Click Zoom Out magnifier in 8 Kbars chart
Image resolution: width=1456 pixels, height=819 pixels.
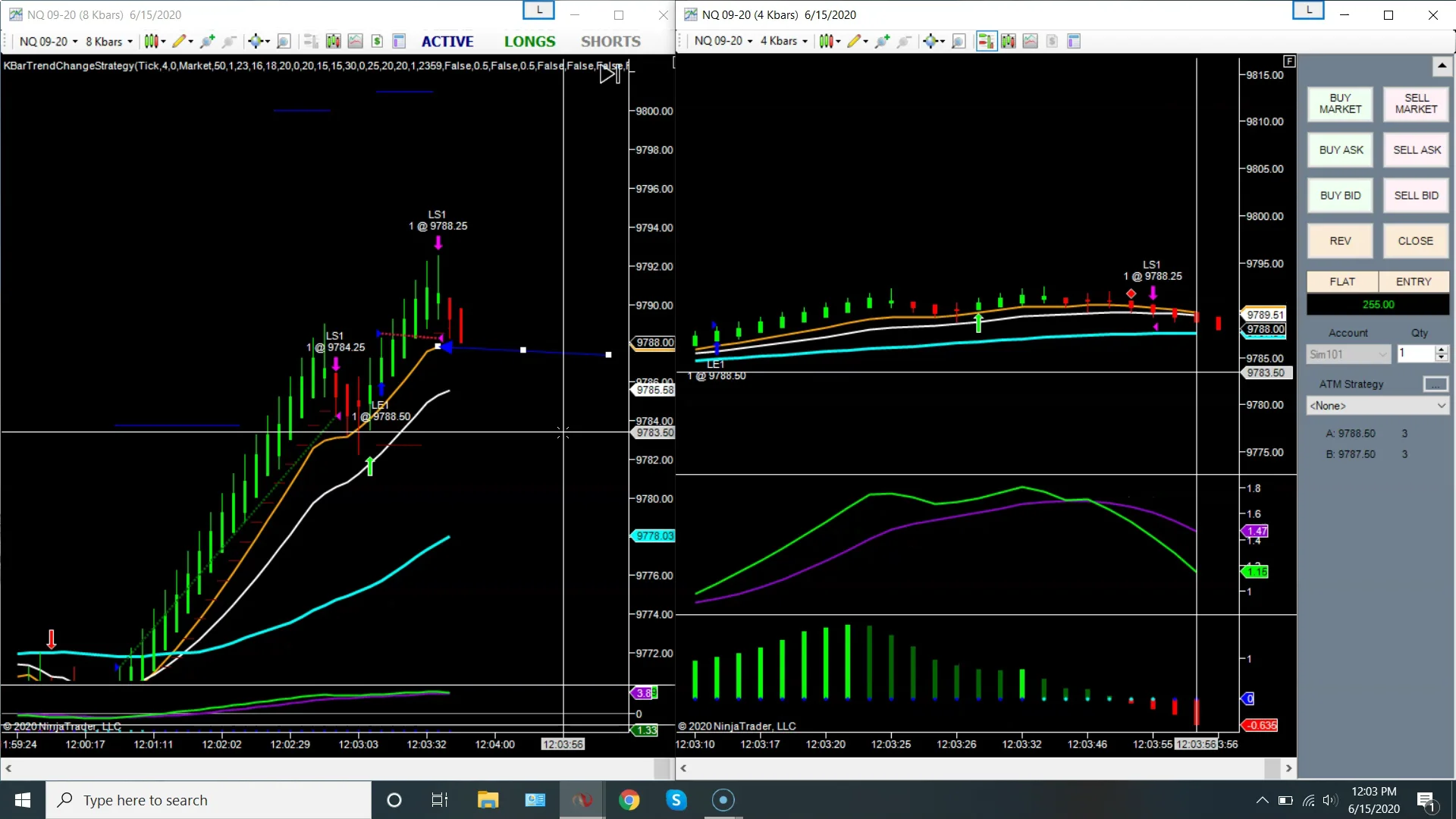229,41
